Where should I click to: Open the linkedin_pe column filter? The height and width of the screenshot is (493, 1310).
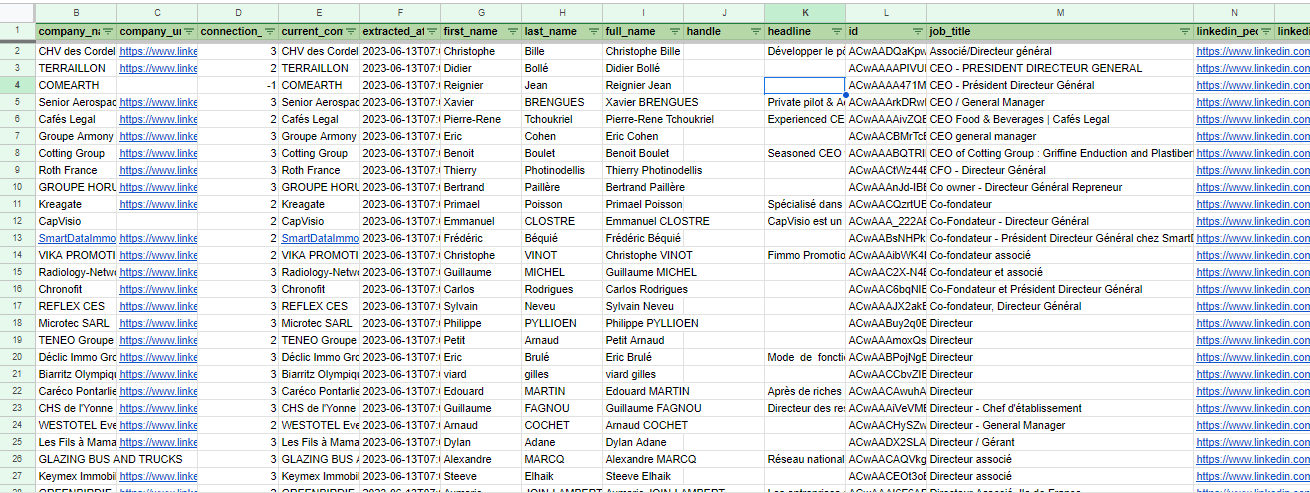coord(1266,31)
